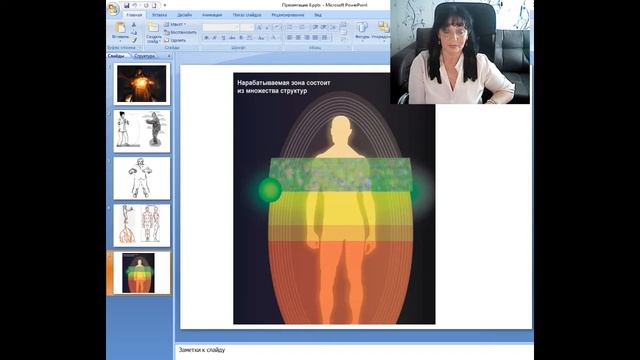Save the presentation from quick access toolbar

point(127,5)
